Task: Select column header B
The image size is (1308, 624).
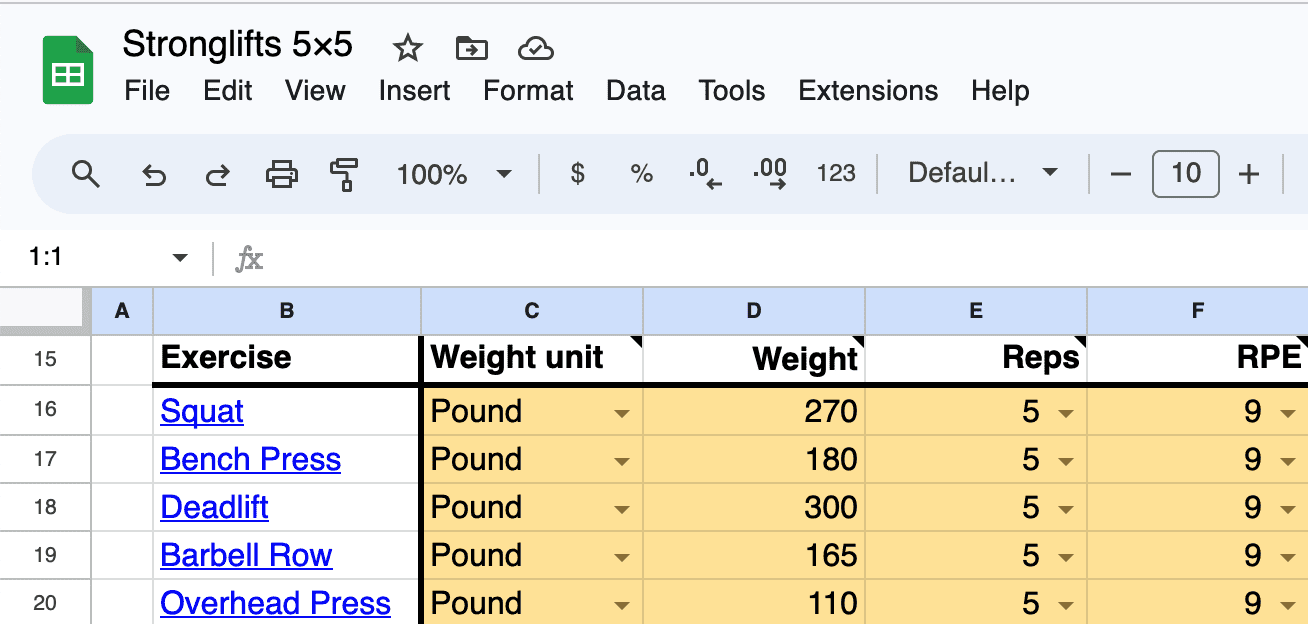Action: click(287, 311)
